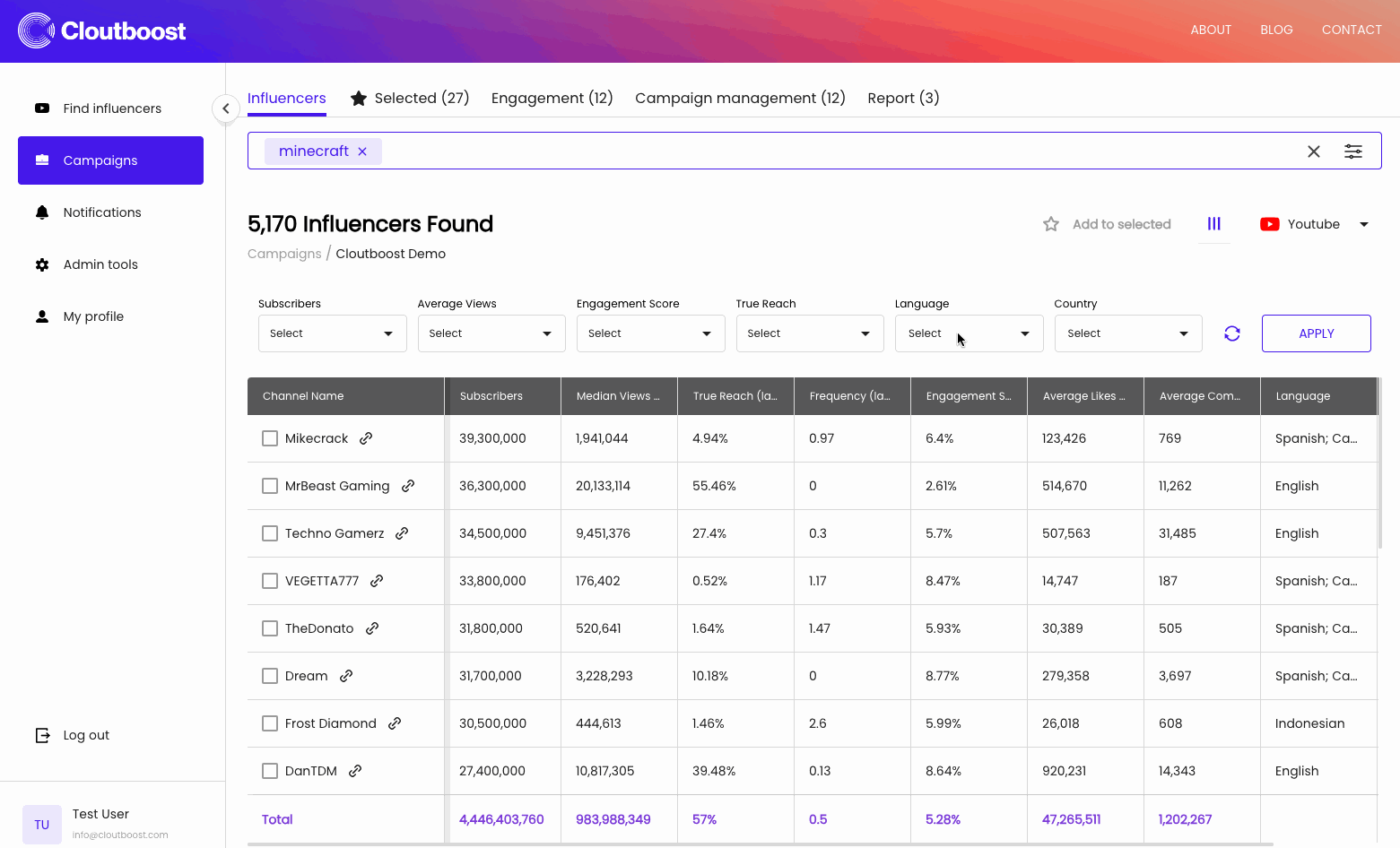
Task: Expand the Average Views filter dropdown
Action: (x=491, y=333)
